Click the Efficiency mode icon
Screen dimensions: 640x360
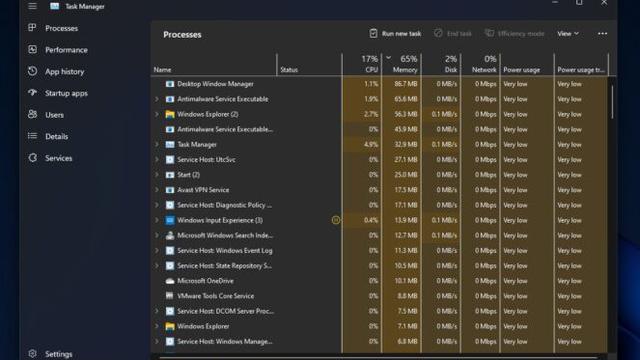(x=489, y=33)
